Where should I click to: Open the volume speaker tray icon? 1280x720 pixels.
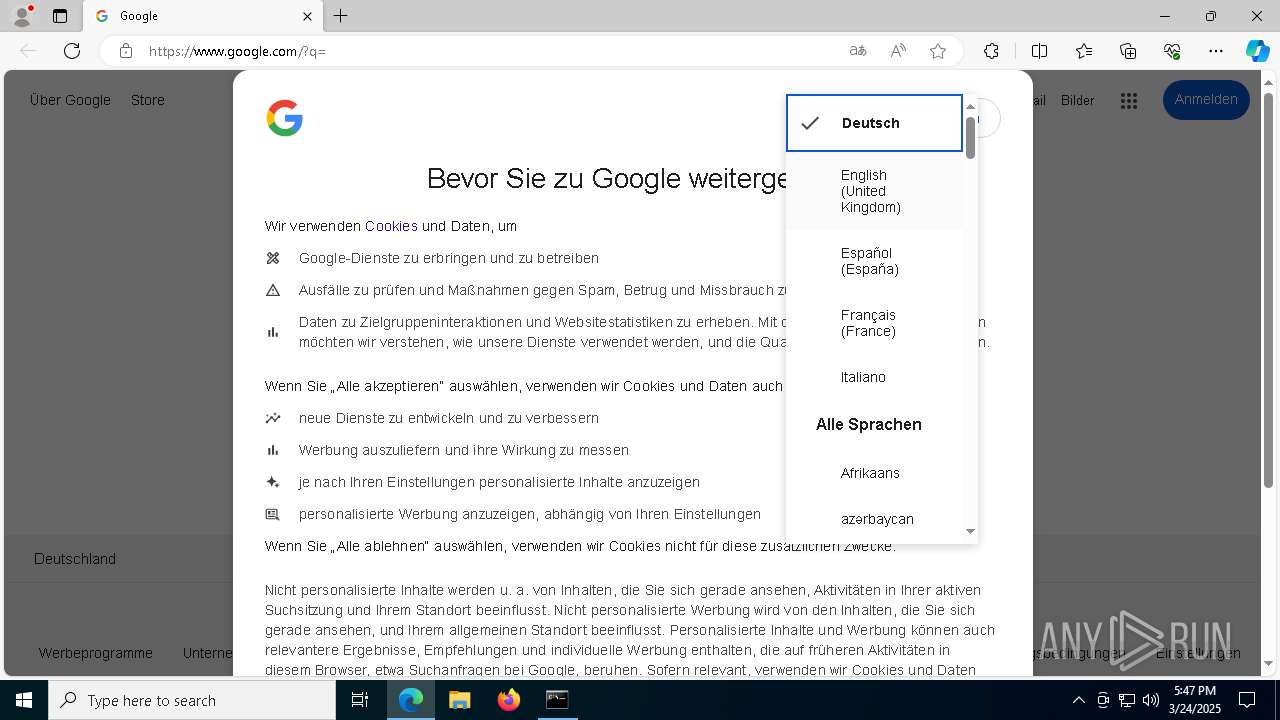[x=1151, y=700]
